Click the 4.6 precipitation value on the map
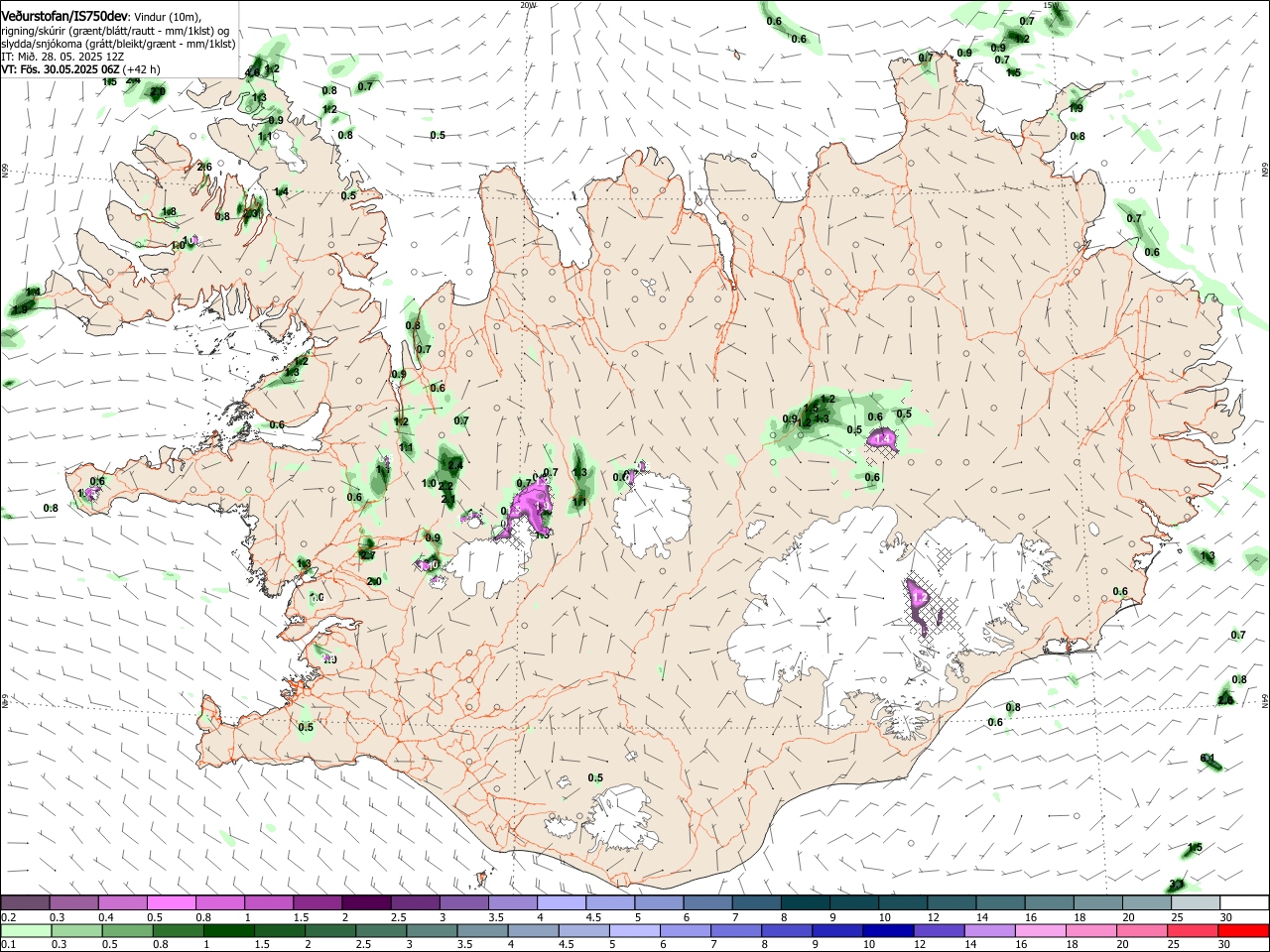Viewport: 1270px width, 952px height. 253,71
